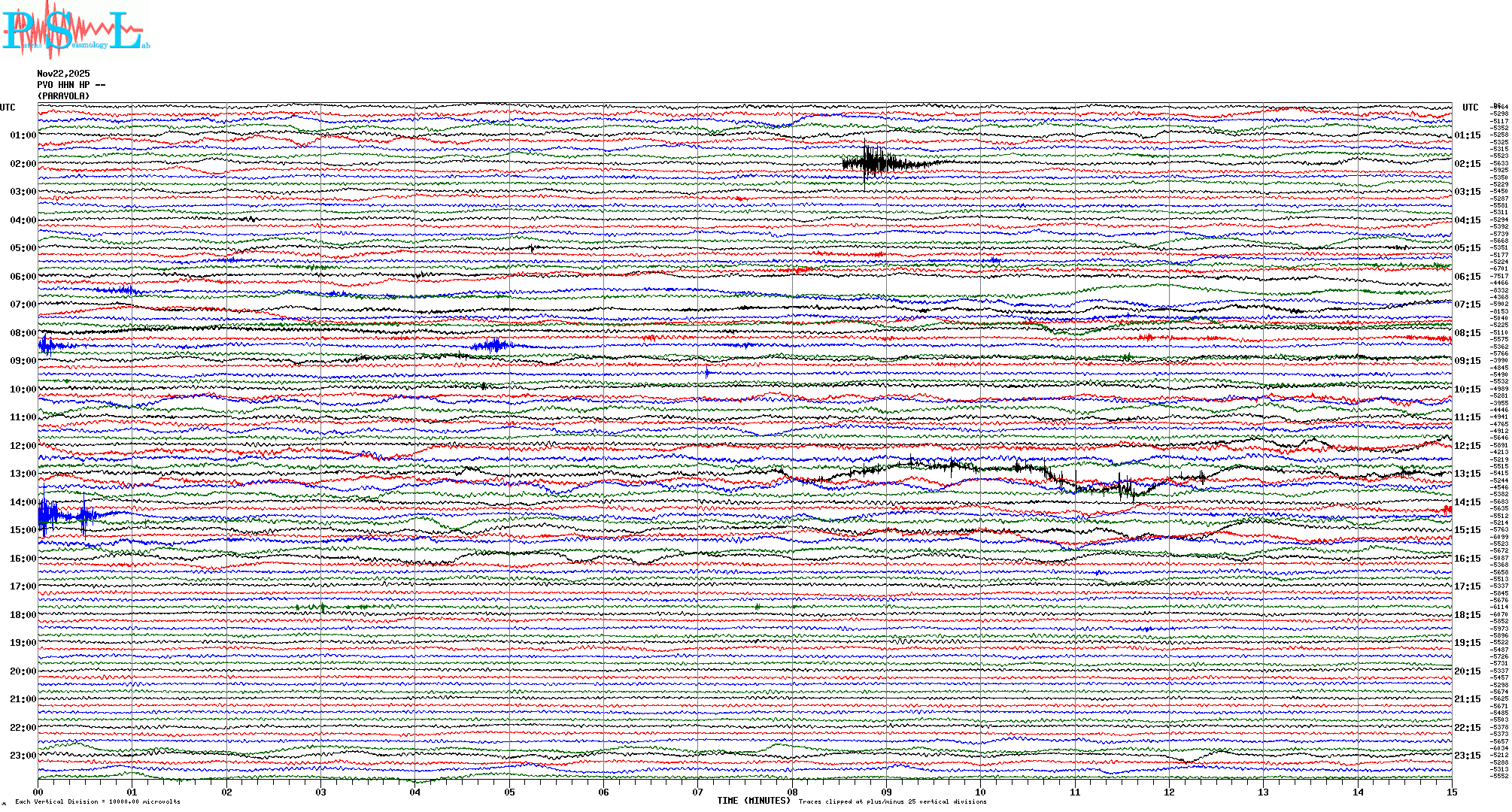Click the TIME (MINUTES) axis title
Viewport: 1512px width, 812px height.
point(754,801)
